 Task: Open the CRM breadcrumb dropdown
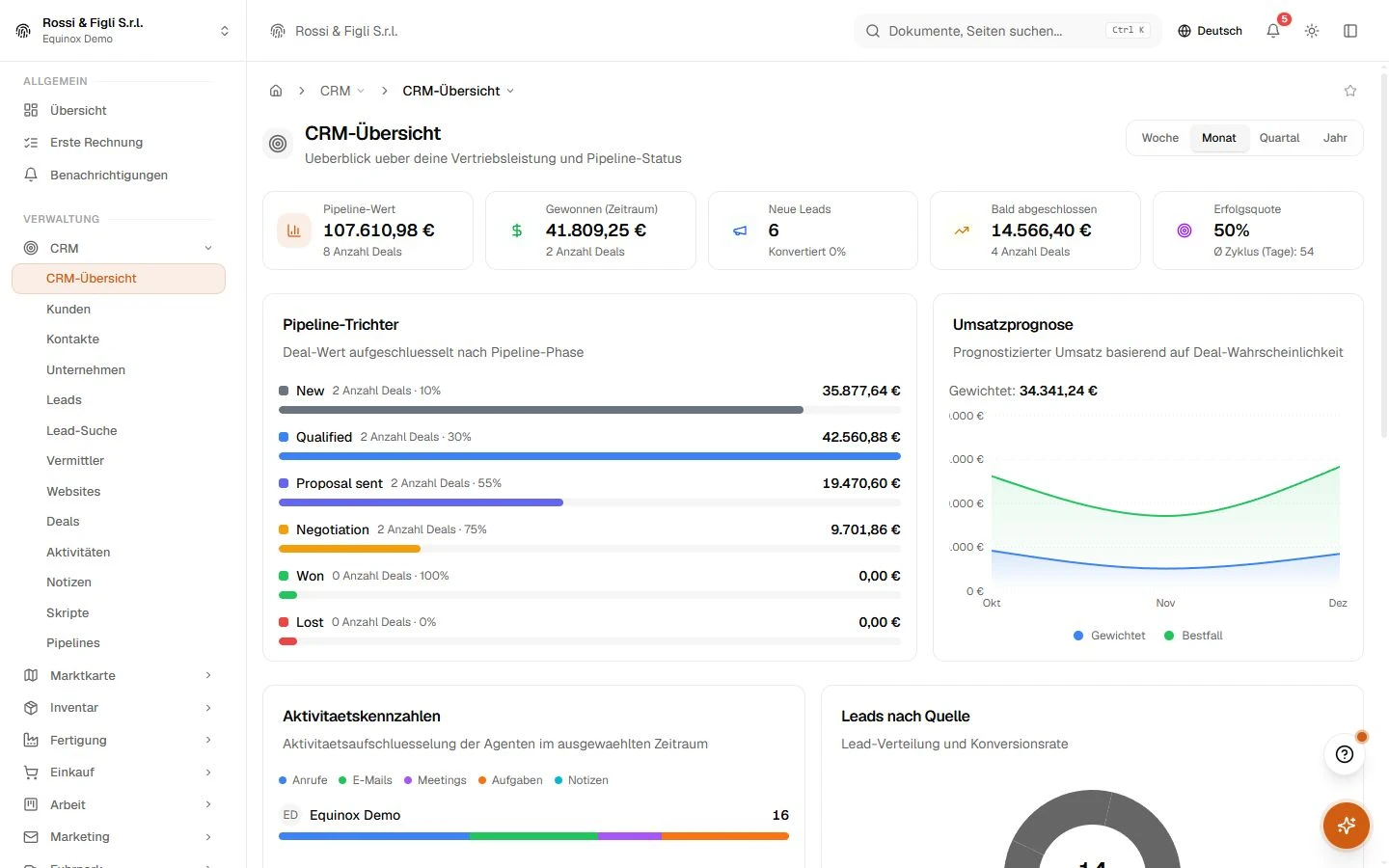pyautogui.click(x=342, y=91)
